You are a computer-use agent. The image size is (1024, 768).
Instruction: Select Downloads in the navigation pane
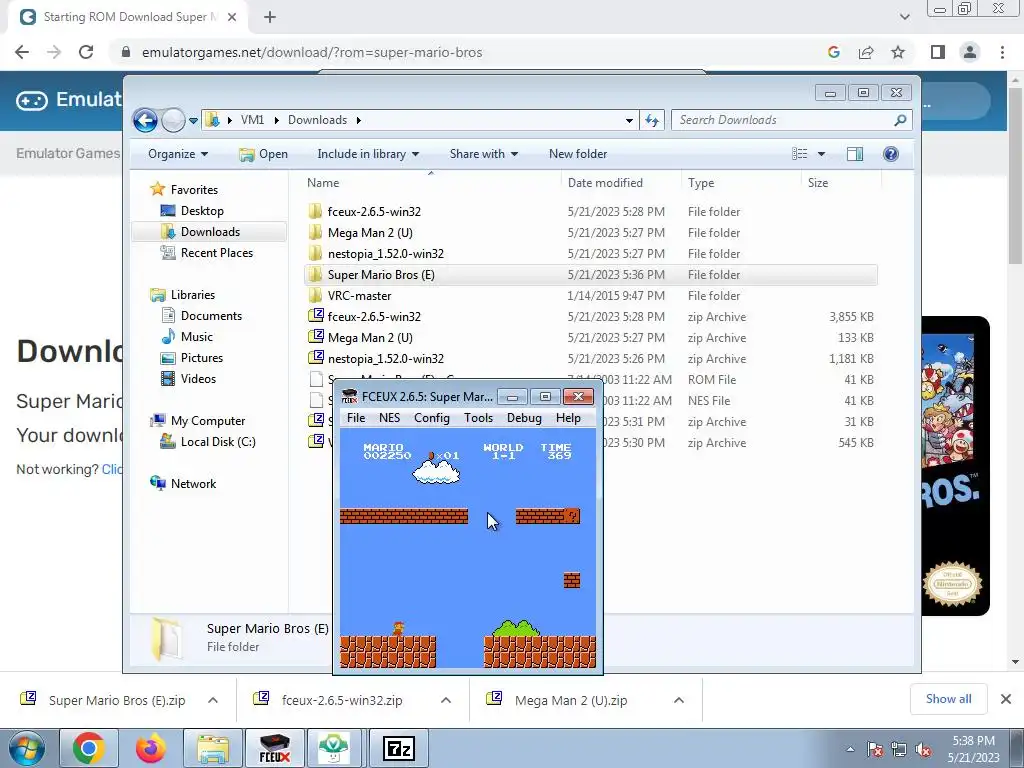(x=210, y=232)
